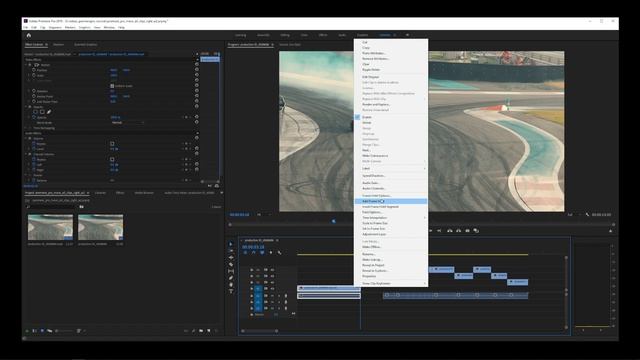Choose Unlink from context menu

[x=391, y=122]
